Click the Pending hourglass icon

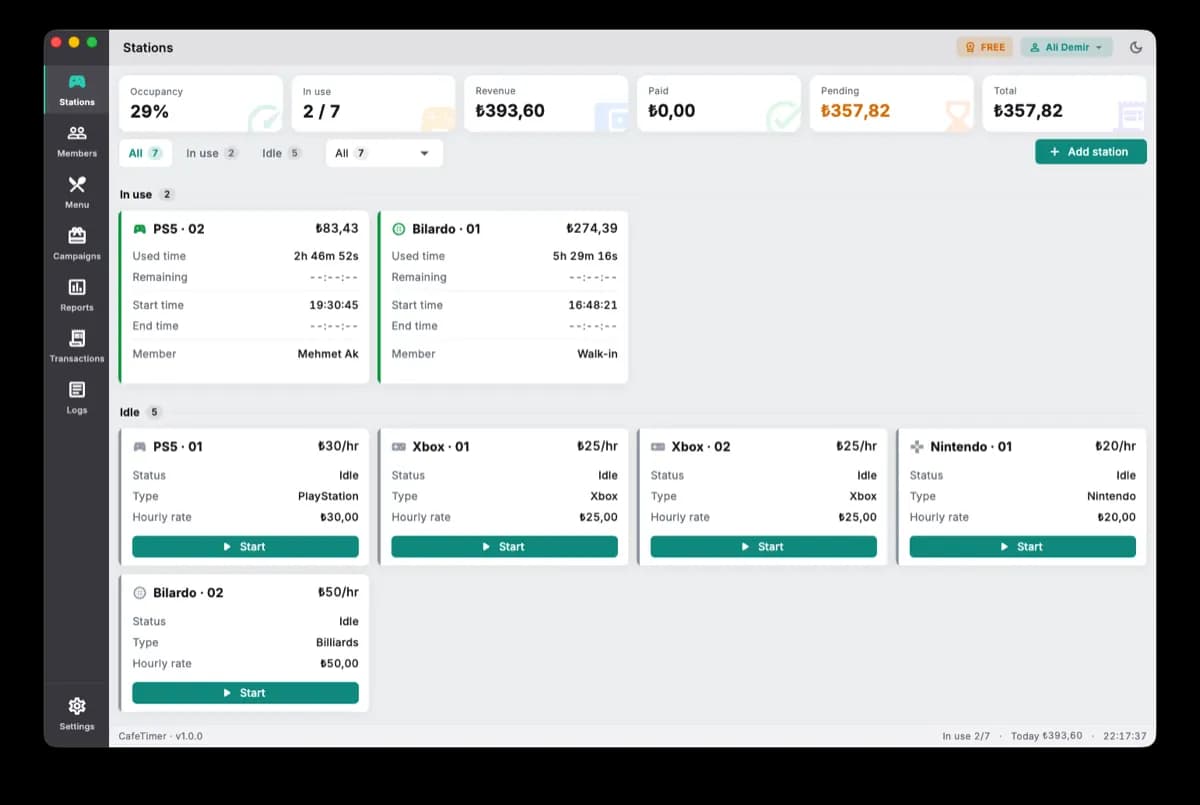click(959, 116)
